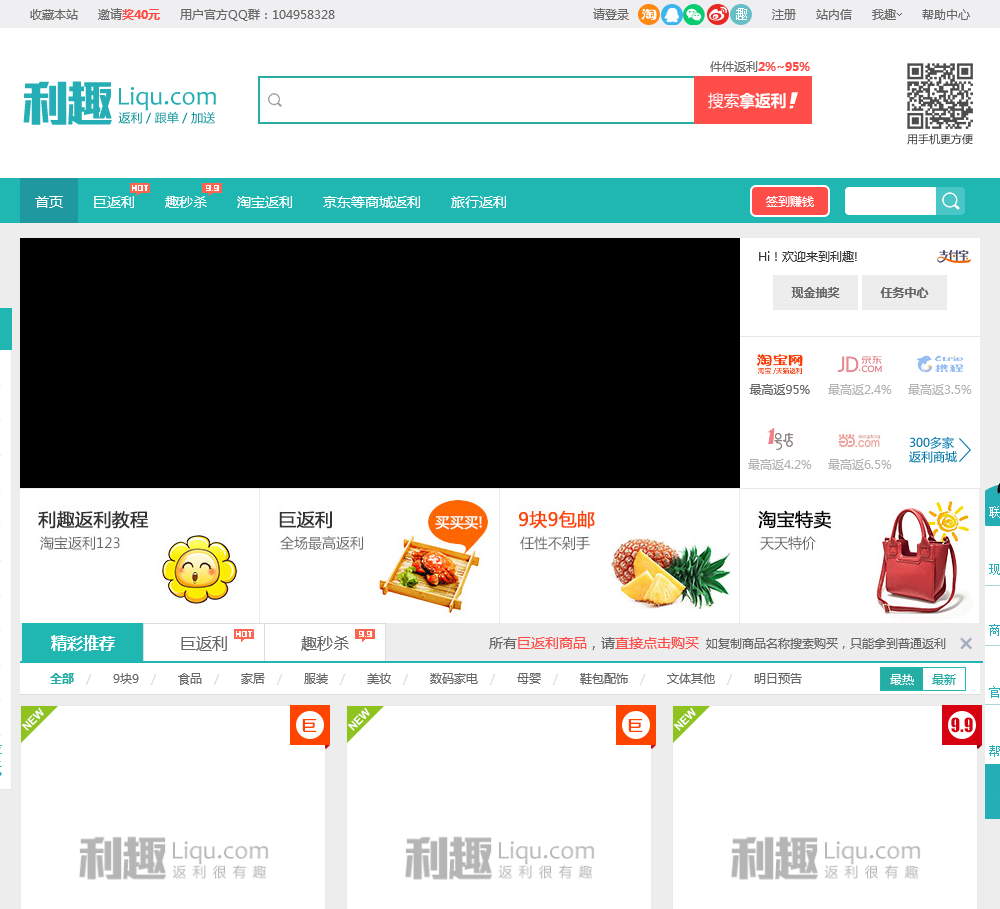Filter products by 母婴 category
Image resolution: width=1000 pixels, height=909 pixels.
point(529,679)
